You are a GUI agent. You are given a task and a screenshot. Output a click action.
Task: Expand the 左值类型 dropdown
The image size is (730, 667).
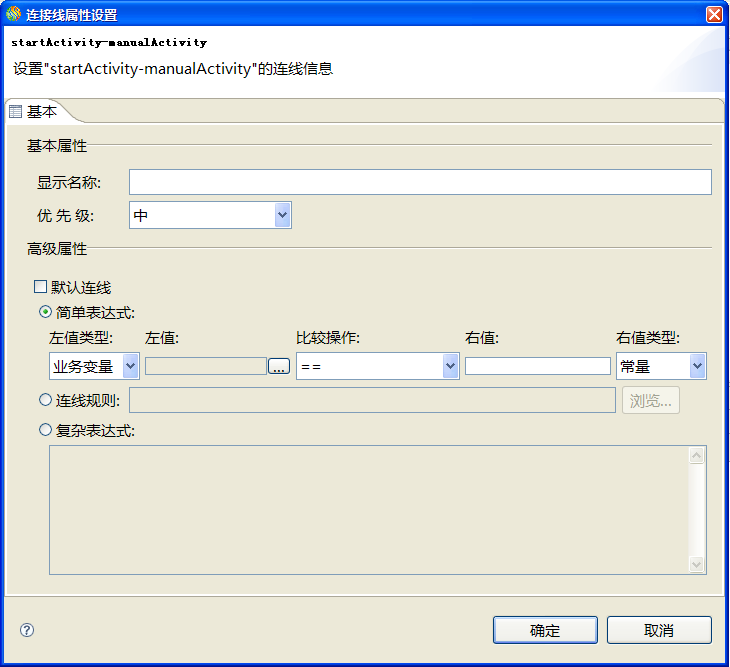pyautogui.click(x=130, y=367)
